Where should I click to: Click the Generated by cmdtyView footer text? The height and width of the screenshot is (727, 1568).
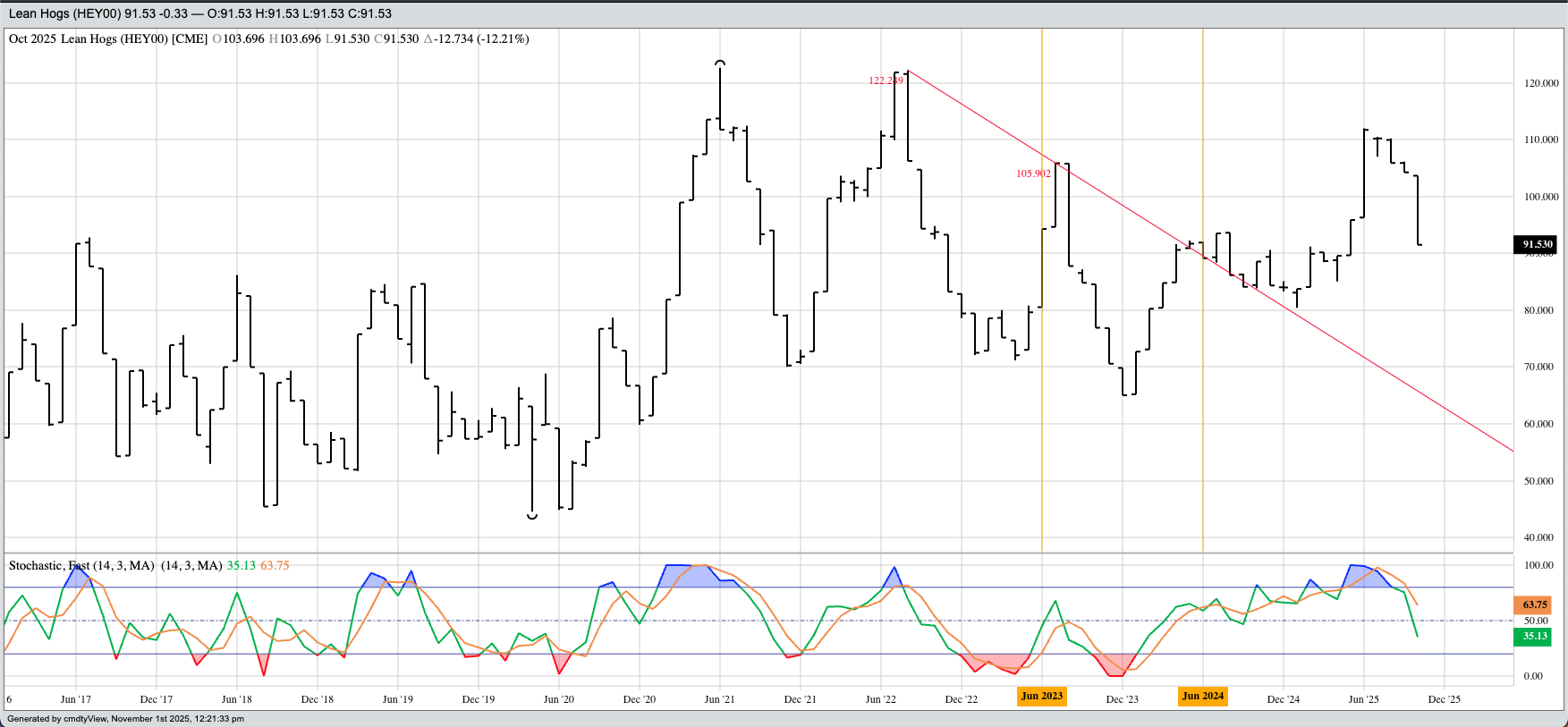[x=125, y=719]
